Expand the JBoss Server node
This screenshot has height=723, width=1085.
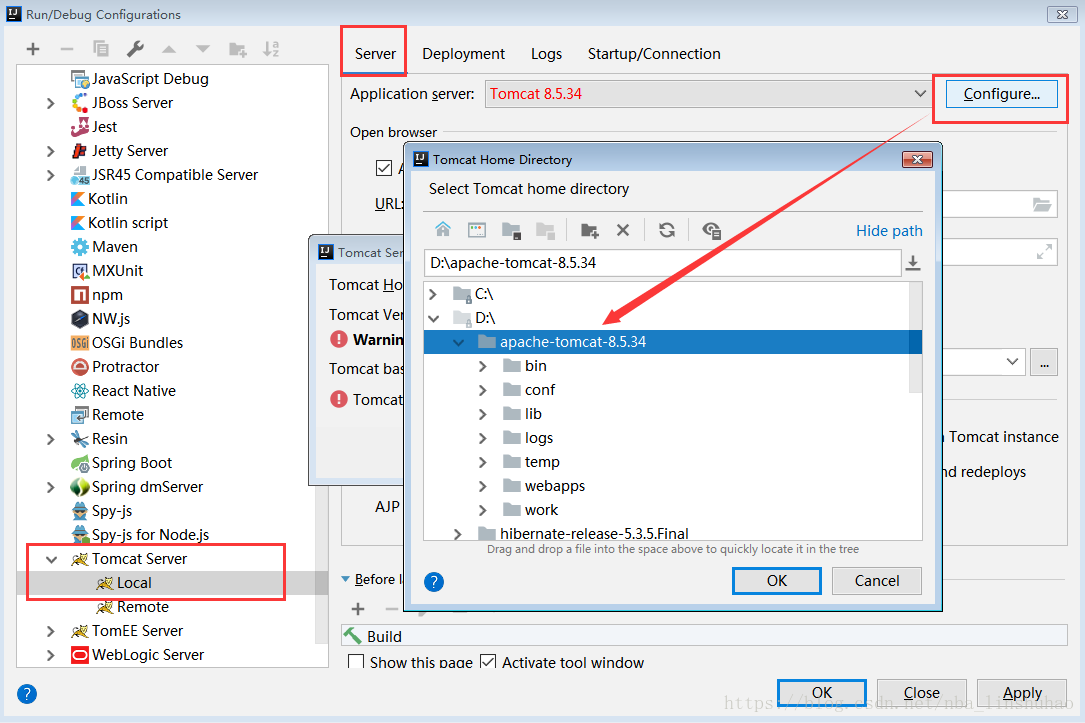pyautogui.click(x=51, y=103)
